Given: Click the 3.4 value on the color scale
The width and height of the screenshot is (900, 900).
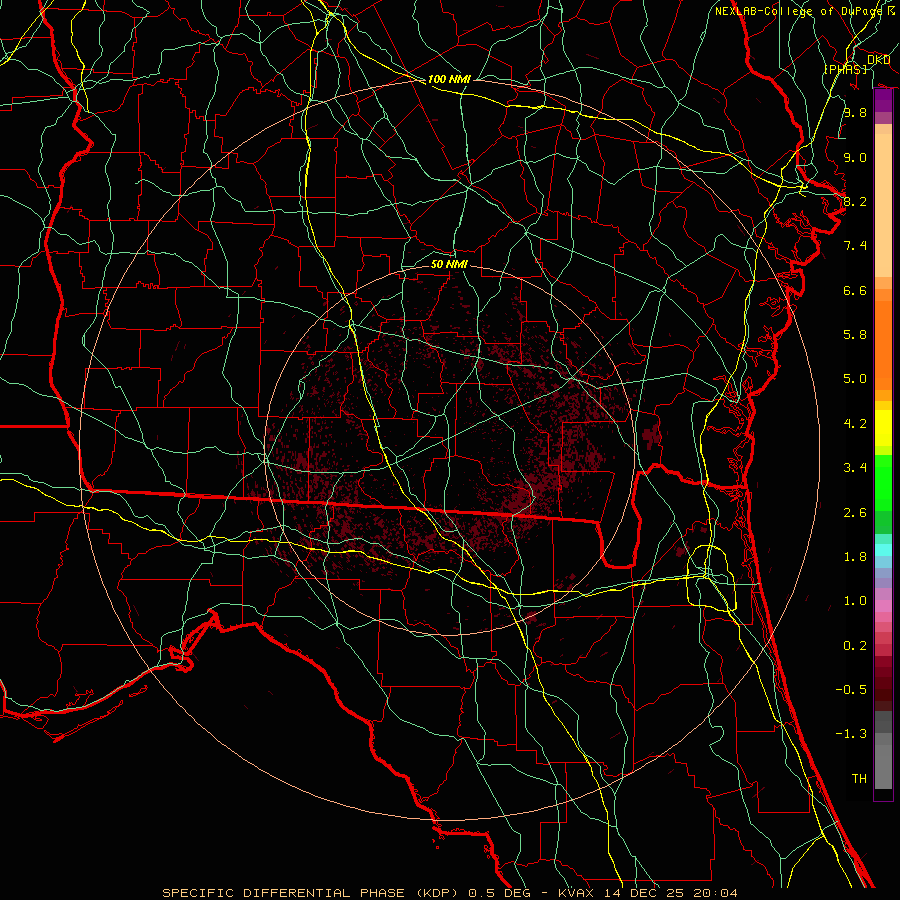Looking at the screenshot, I should pos(855,468).
